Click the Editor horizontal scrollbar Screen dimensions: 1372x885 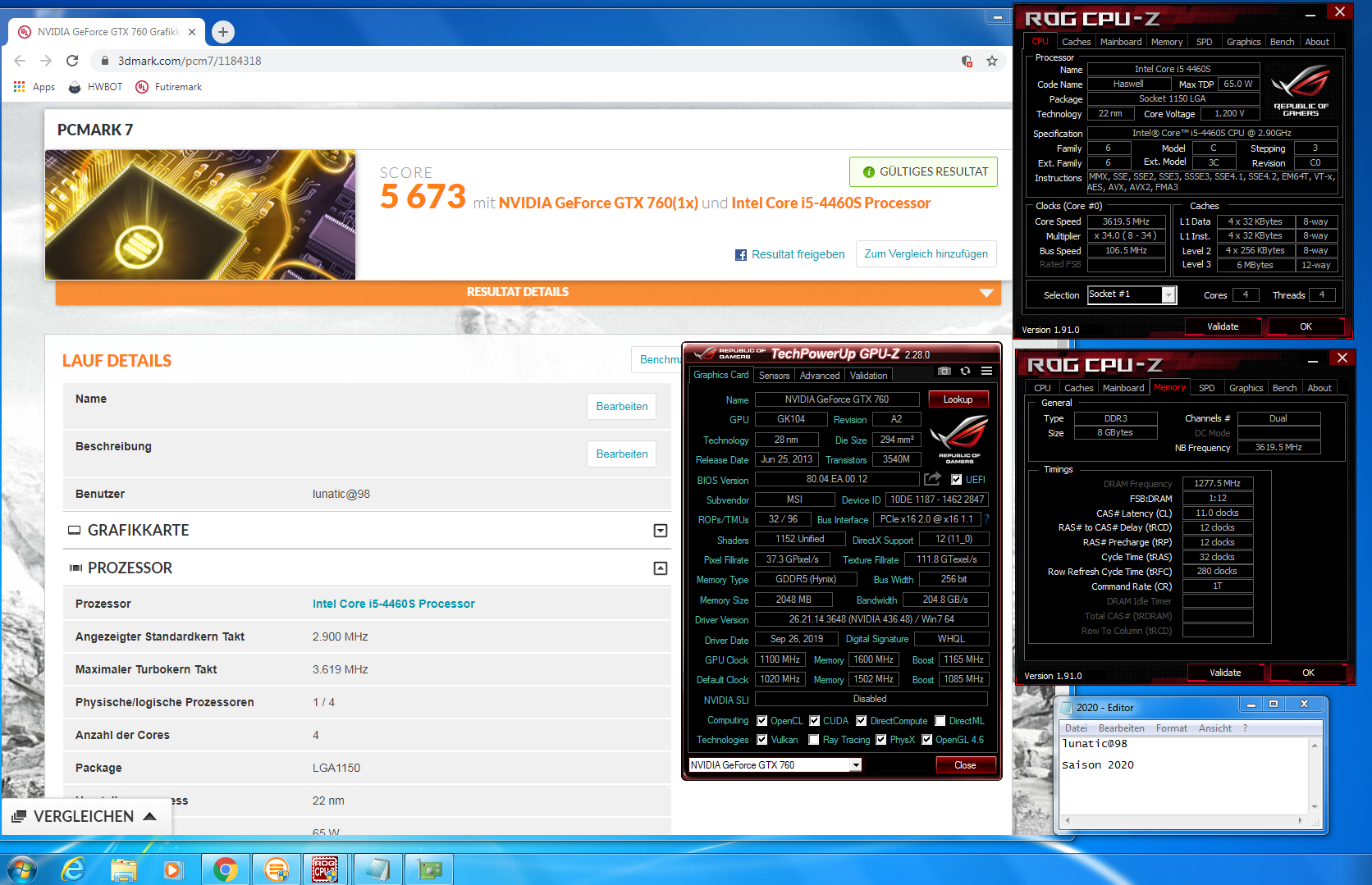(x=1182, y=820)
